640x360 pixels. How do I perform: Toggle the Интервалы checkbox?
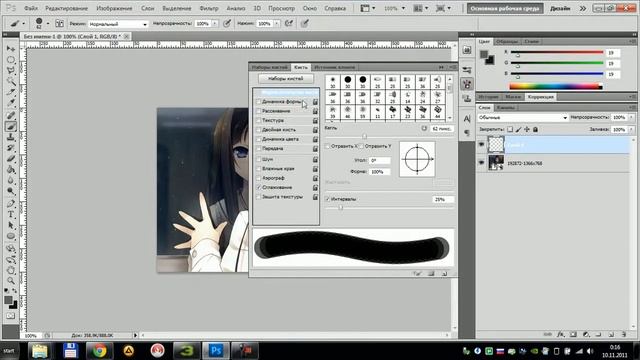click(327, 199)
